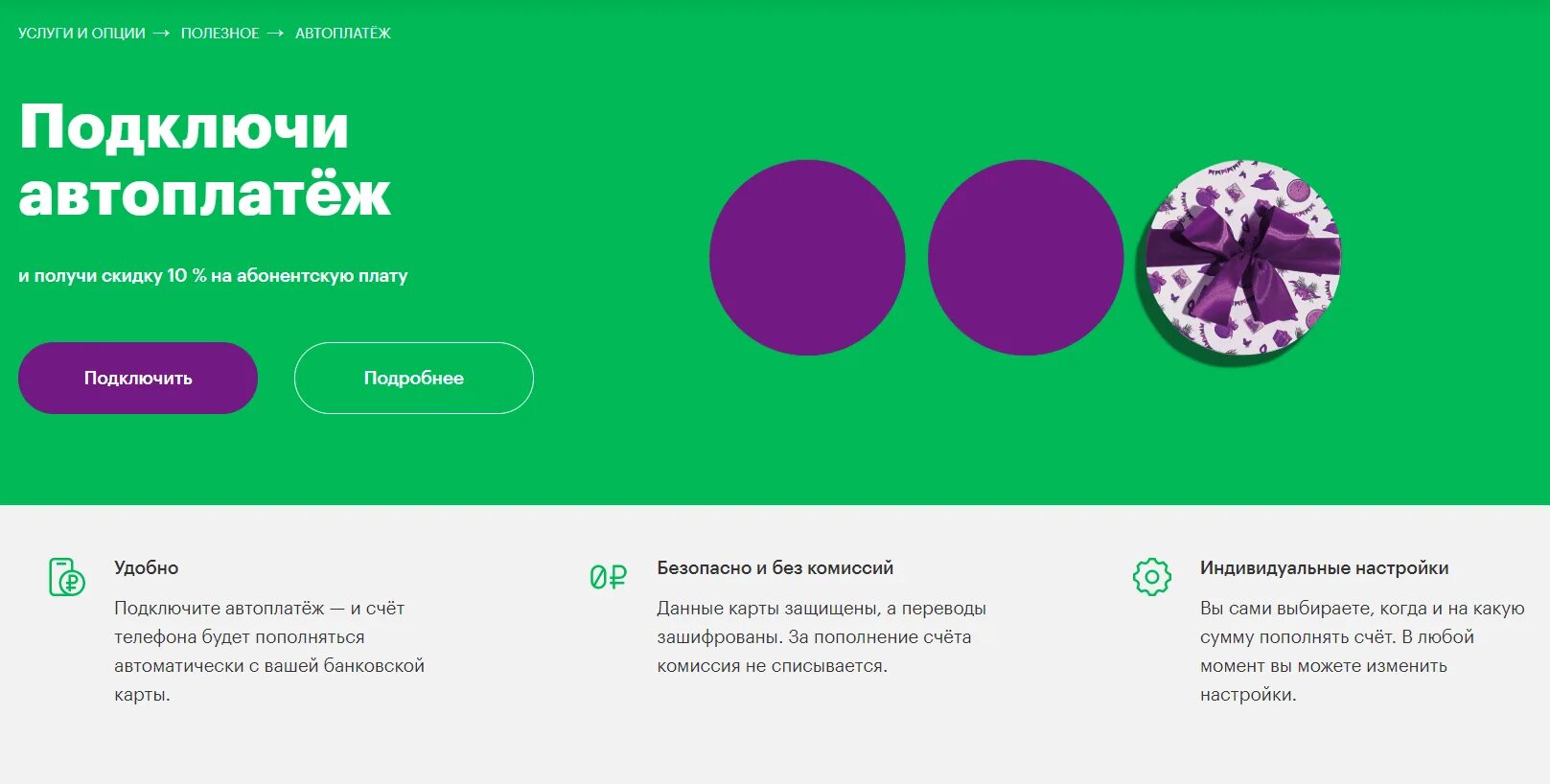The height and width of the screenshot is (784, 1550).
Task: Click the first breadcrumb arrow separator
Action: coord(161,33)
